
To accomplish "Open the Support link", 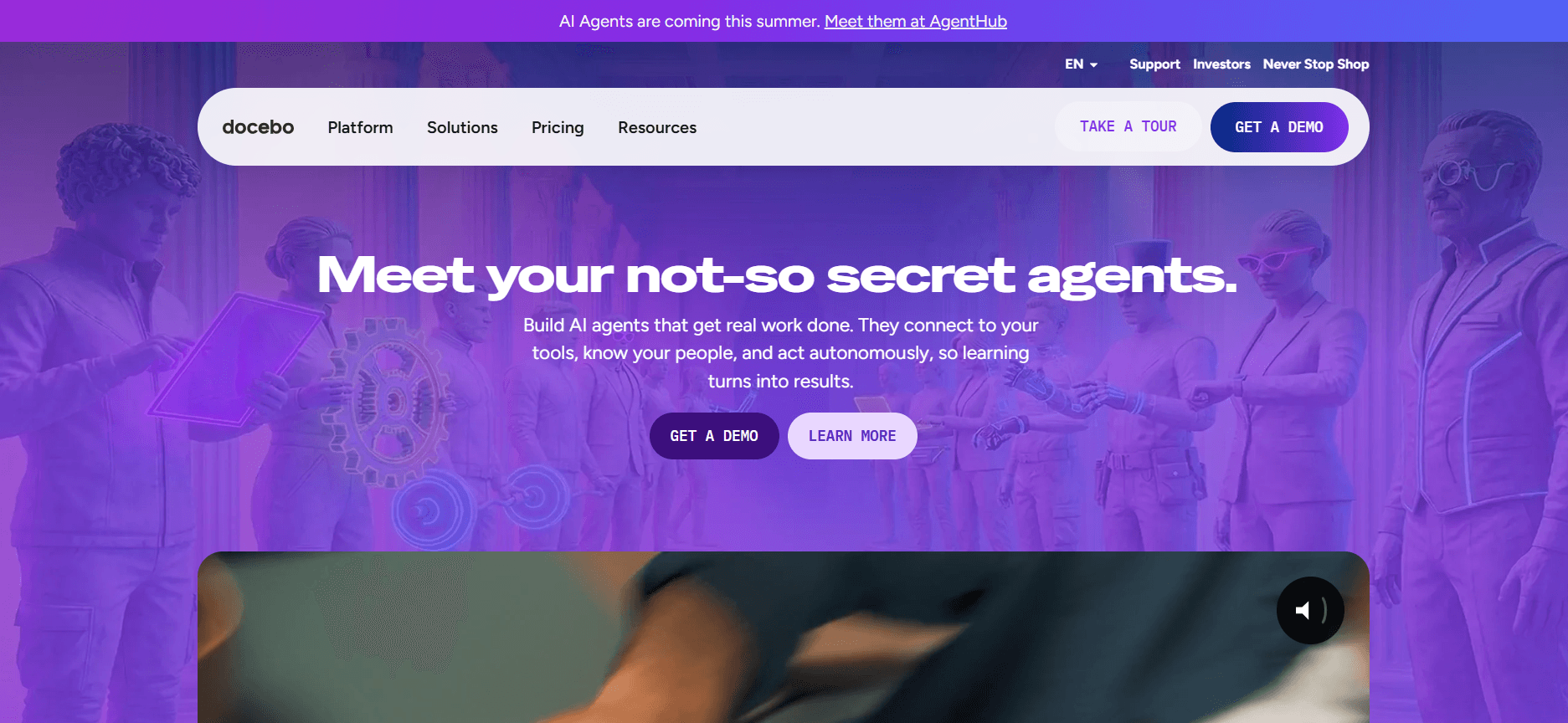I will pyautogui.click(x=1154, y=64).
